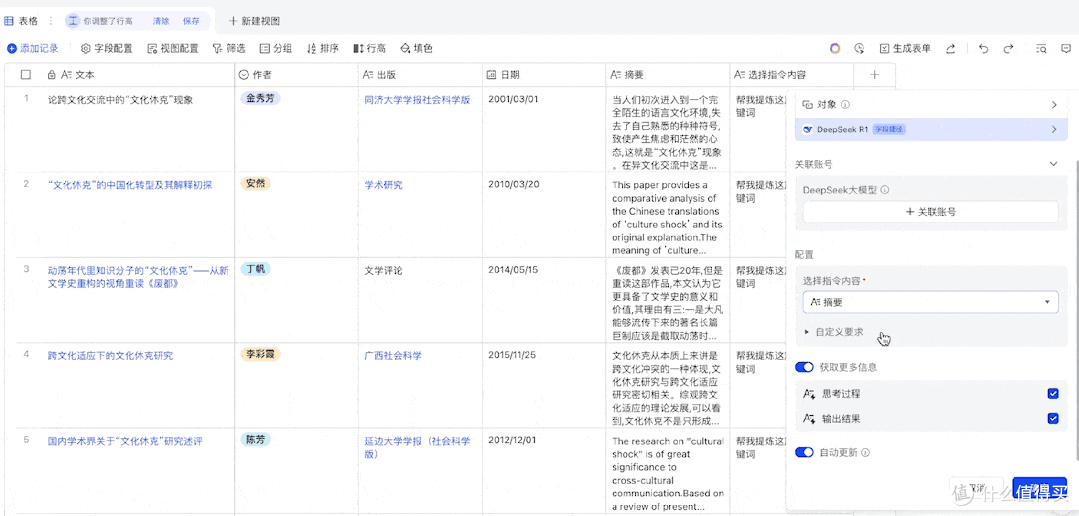Viewport: 1079px width, 516px height.
Task: Click the 表格 grid view icon
Action: 10,21
